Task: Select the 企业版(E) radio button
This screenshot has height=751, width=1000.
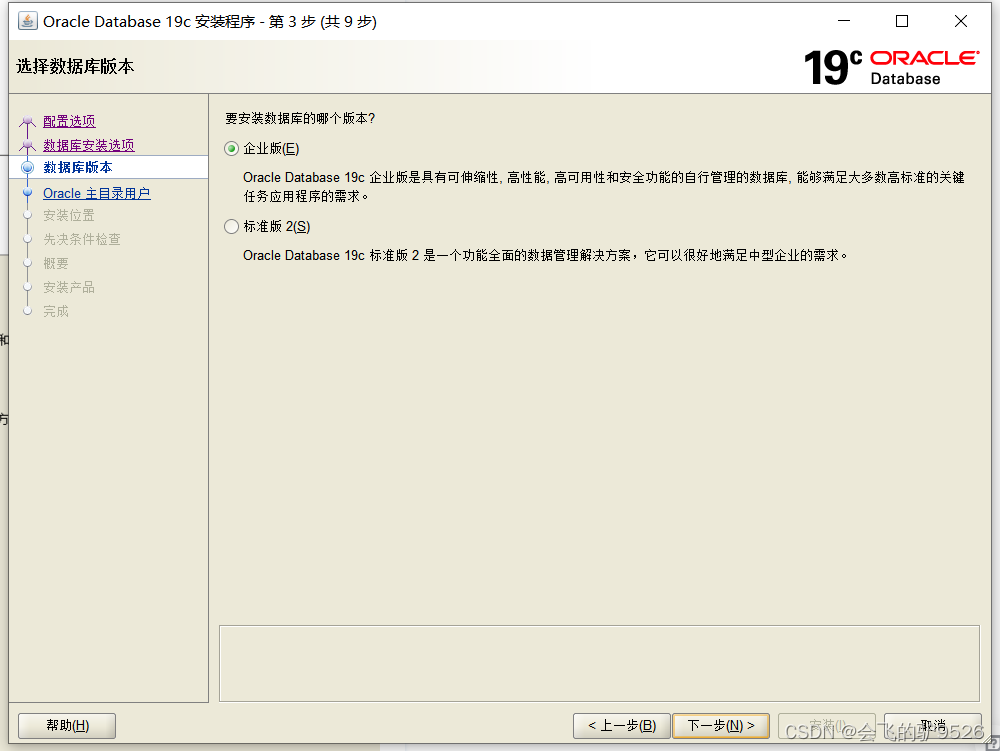Action: tap(230, 148)
